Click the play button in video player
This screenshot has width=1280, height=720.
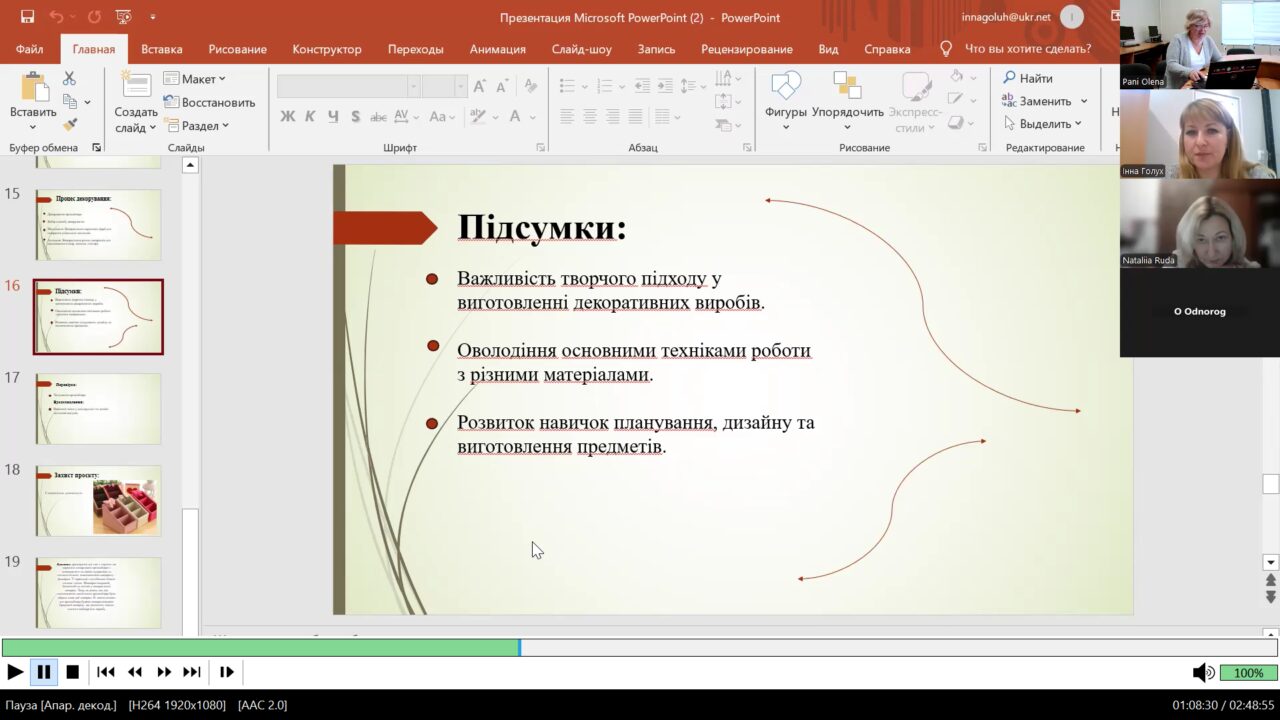click(15, 672)
